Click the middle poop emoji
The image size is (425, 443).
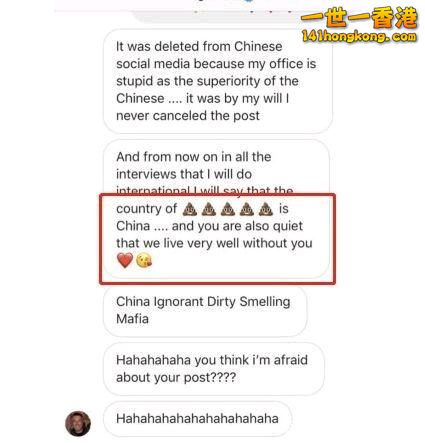228,209
